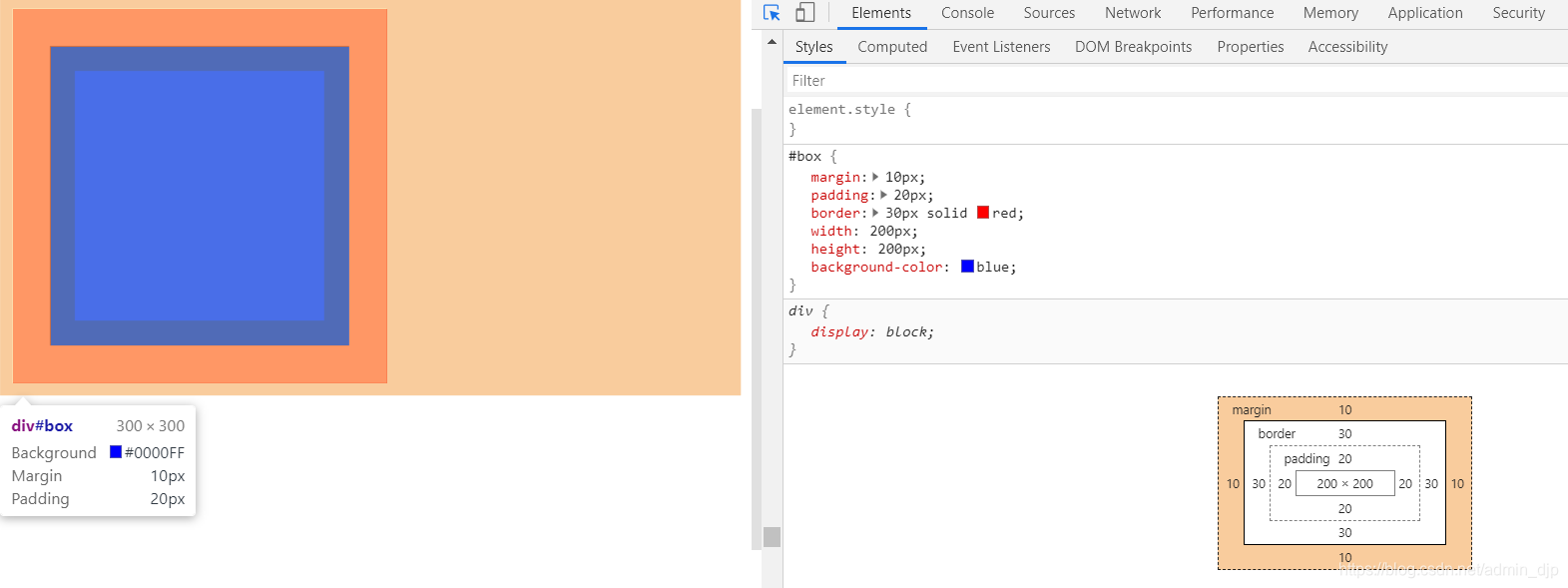The image size is (1568, 588).
Task: Edit the right margin value in box model
Action: pyautogui.click(x=1457, y=484)
